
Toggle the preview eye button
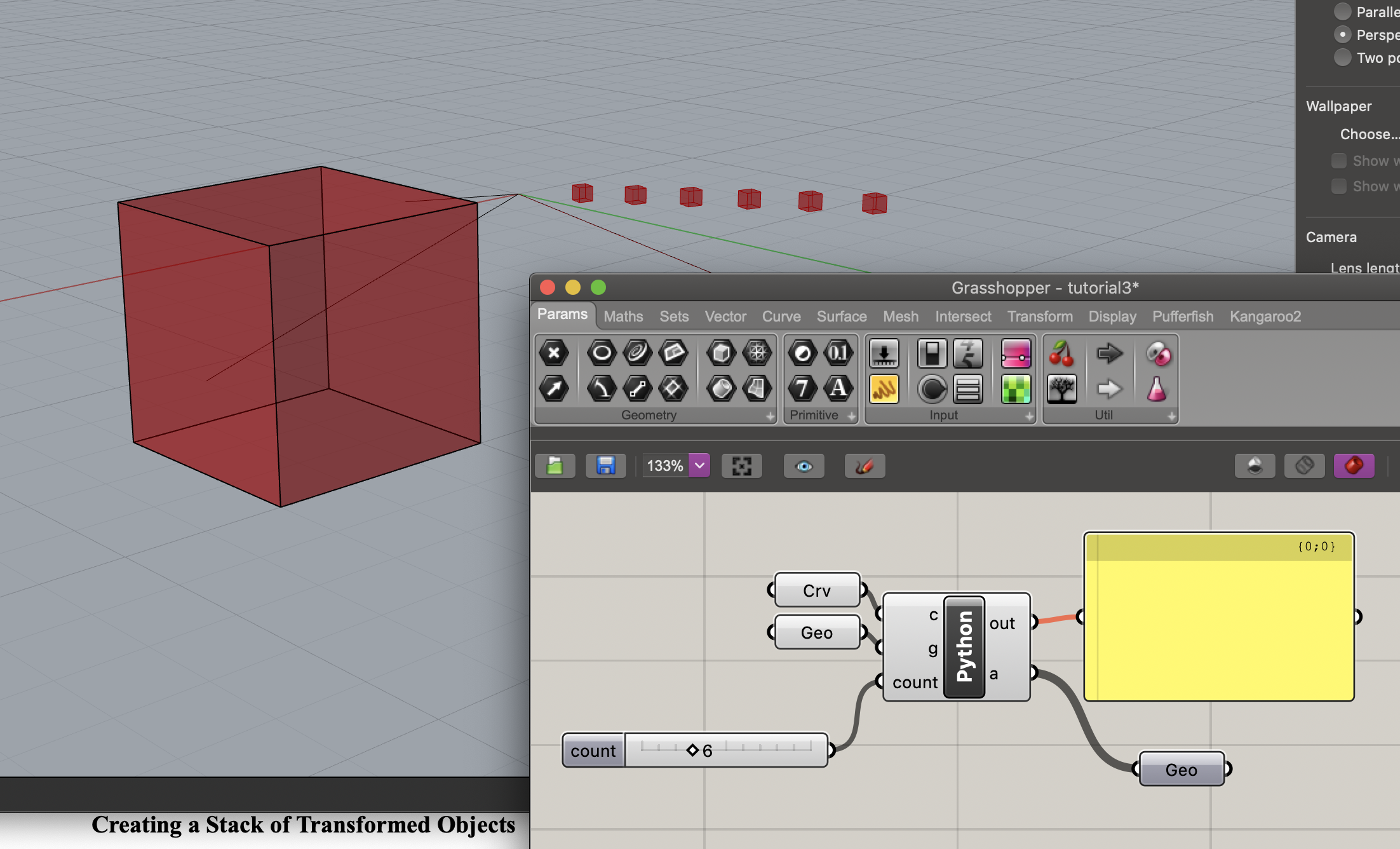click(x=804, y=466)
